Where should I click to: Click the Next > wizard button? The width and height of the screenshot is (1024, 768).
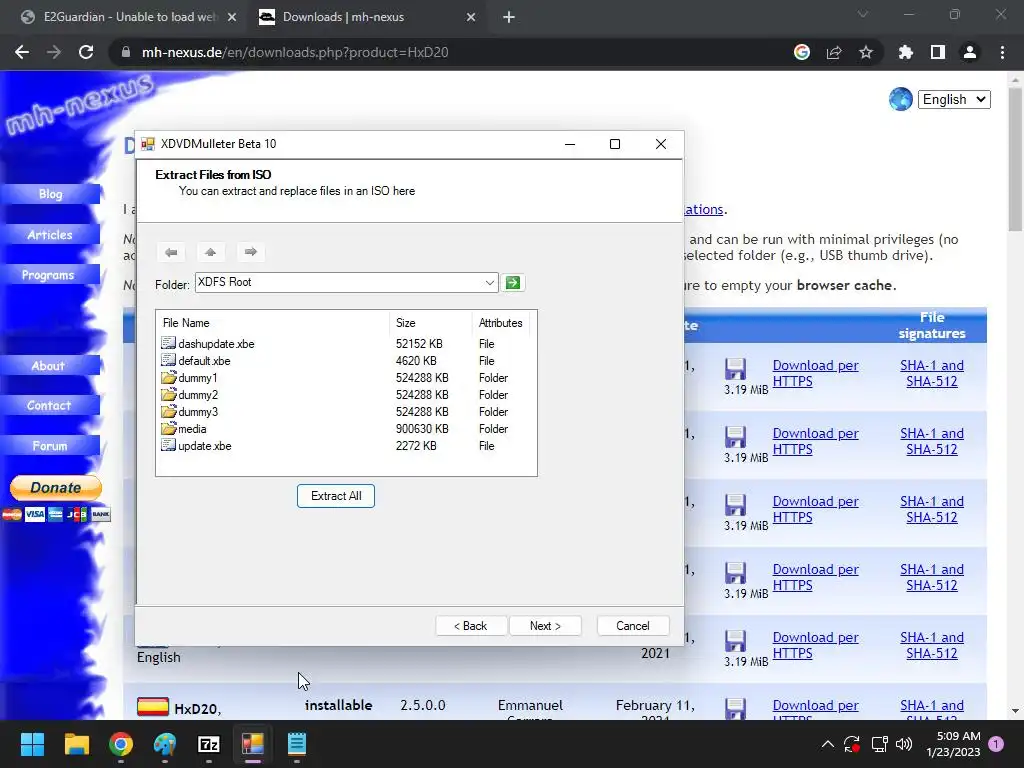click(545, 626)
